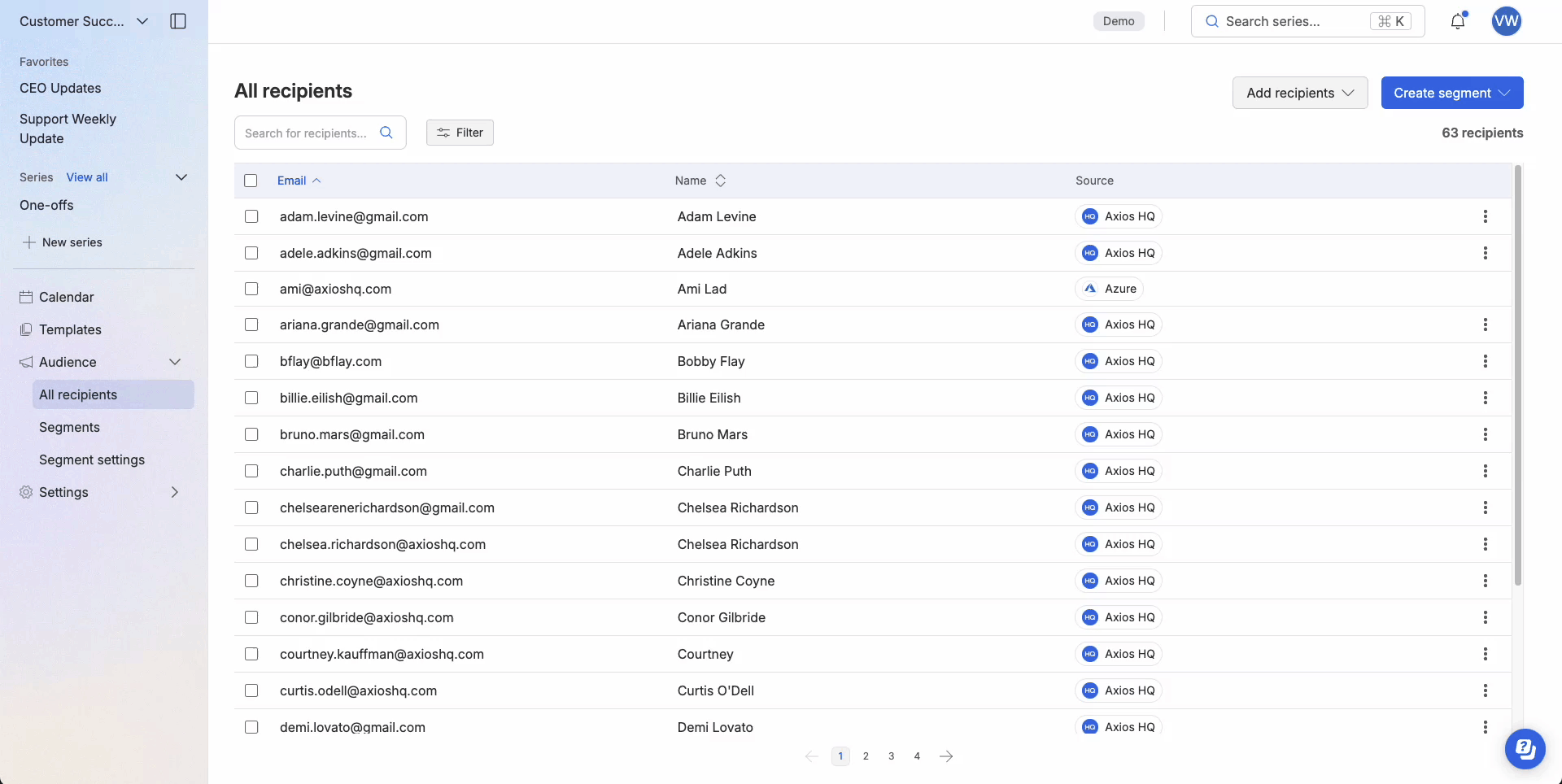This screenshot has height=784, width=1562.
Task: Check the box for bflay@bflay.com
Action: [251, 361]
